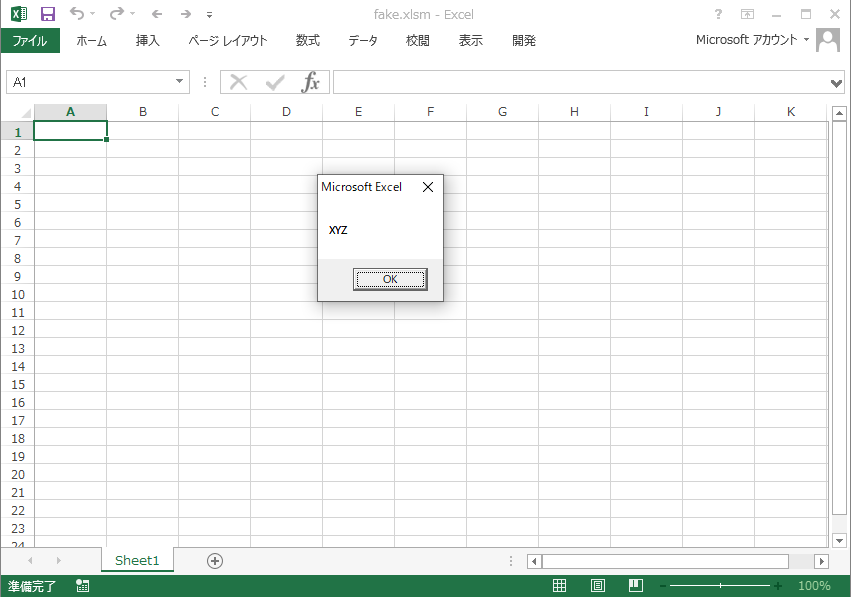Switch to Page Break Preview view
This screenshot has height=597, width=851.
tap(635, 586)
